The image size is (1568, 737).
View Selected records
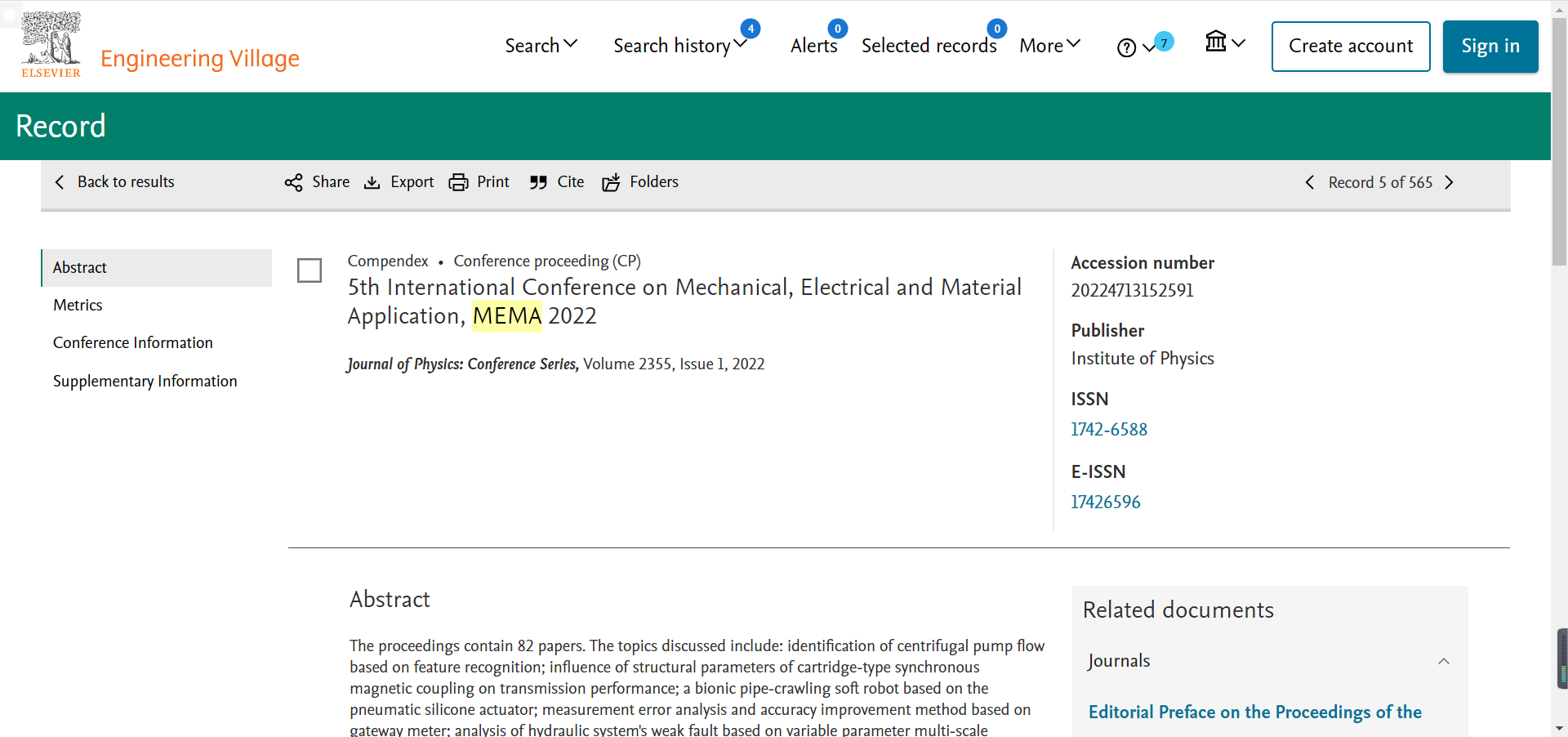(929, 46)
